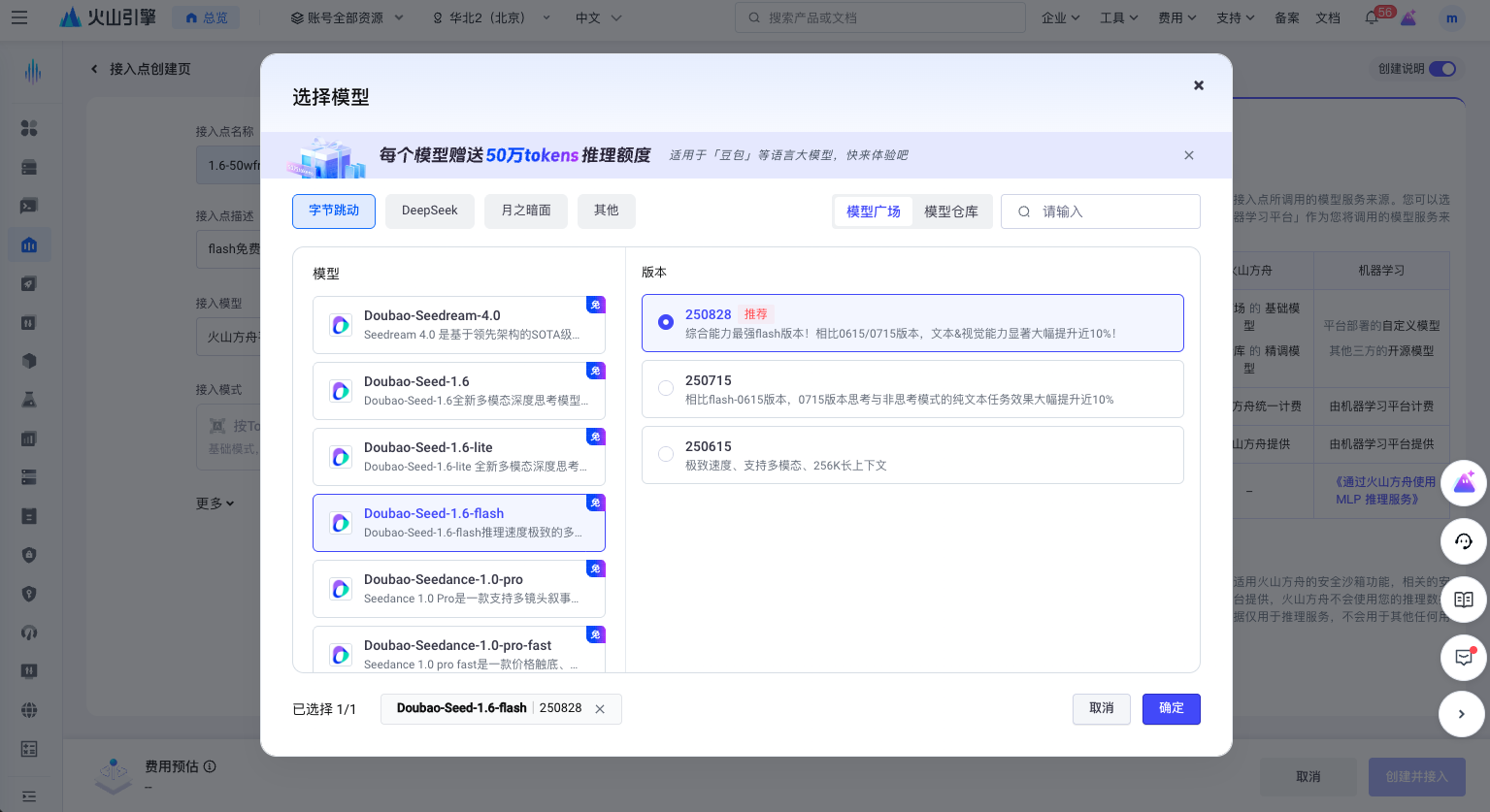Viewport: 1490px width, 812px height.
Task: Open the floating documentation book button
Action: [1464, 600]
